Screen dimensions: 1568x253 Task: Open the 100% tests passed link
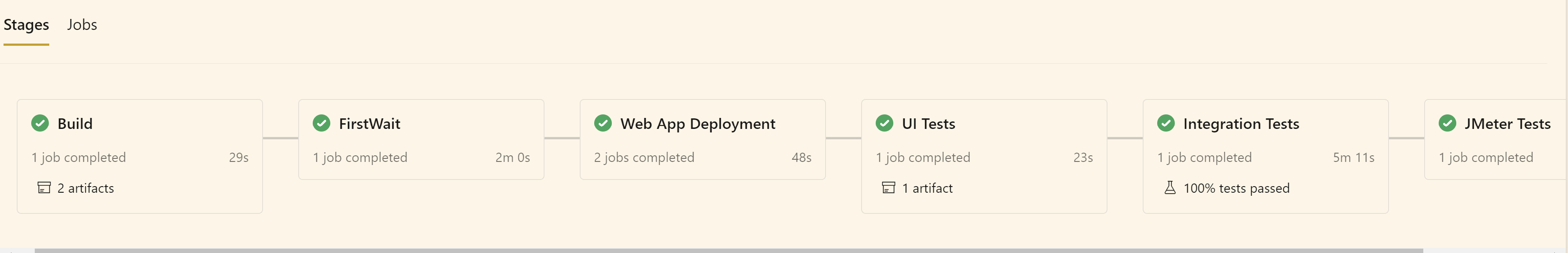pyautogui.click(x=1236, y=188)
